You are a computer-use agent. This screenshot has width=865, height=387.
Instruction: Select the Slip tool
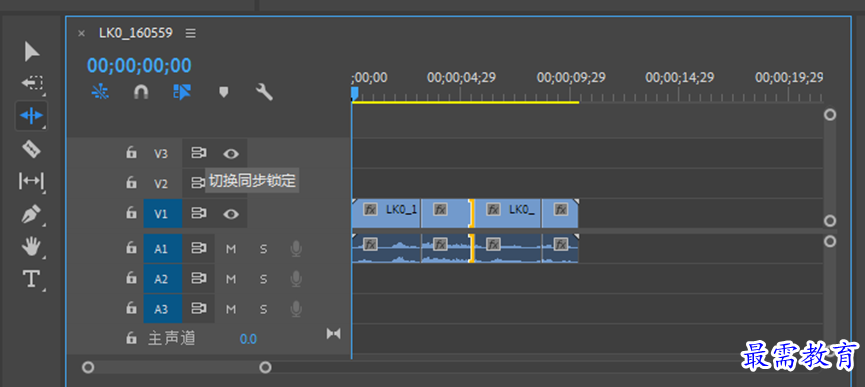tap(31, 181)
